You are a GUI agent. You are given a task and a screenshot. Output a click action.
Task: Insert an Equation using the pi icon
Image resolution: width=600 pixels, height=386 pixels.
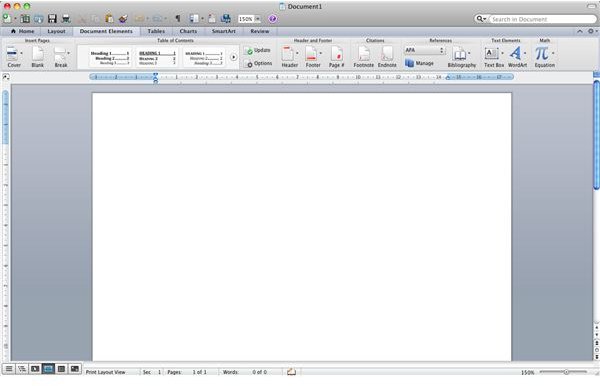544,56
